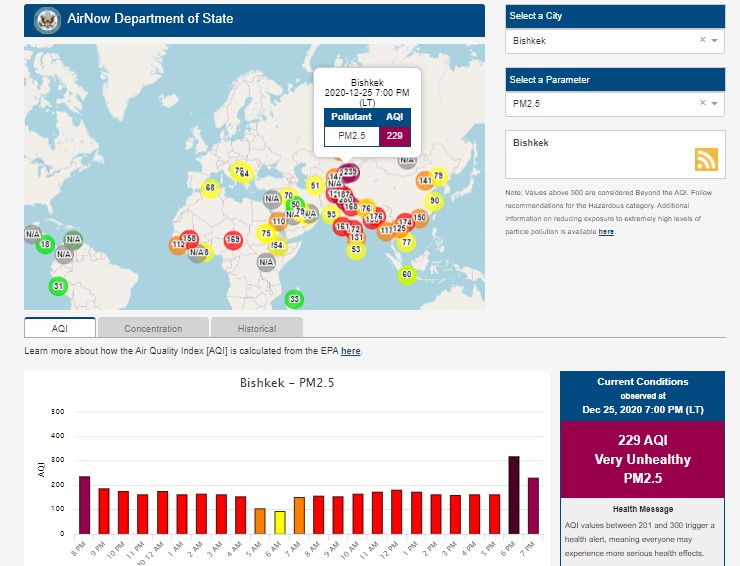Viewport: 740px width, 566px height.
Task: Click the yellow 6 AM chart bar
Action: tap(280, 522)
